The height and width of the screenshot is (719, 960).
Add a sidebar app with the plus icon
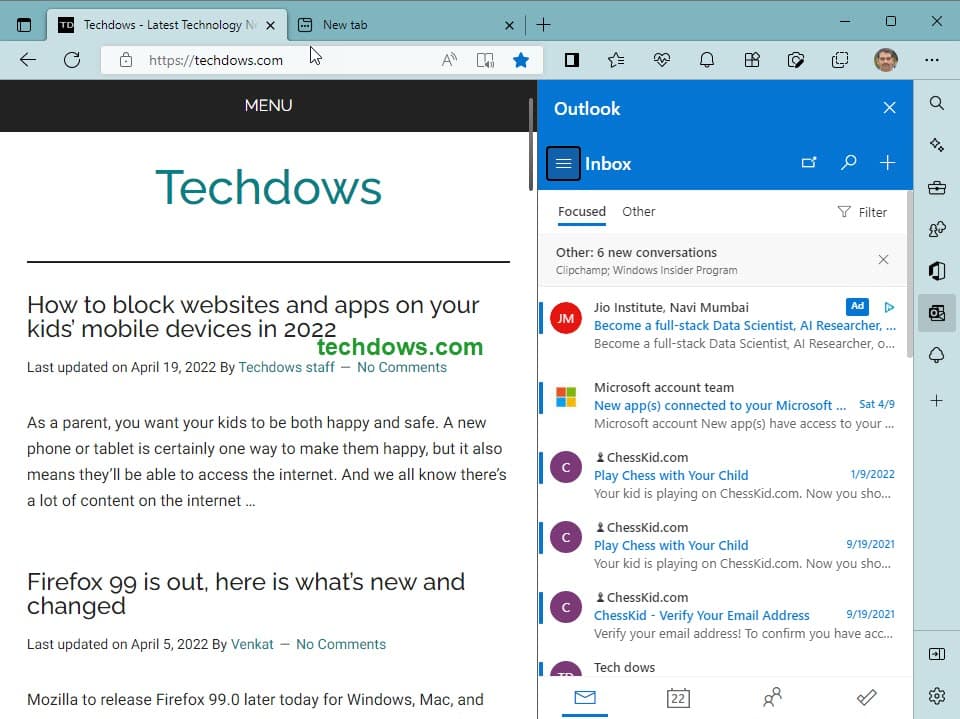936,401
